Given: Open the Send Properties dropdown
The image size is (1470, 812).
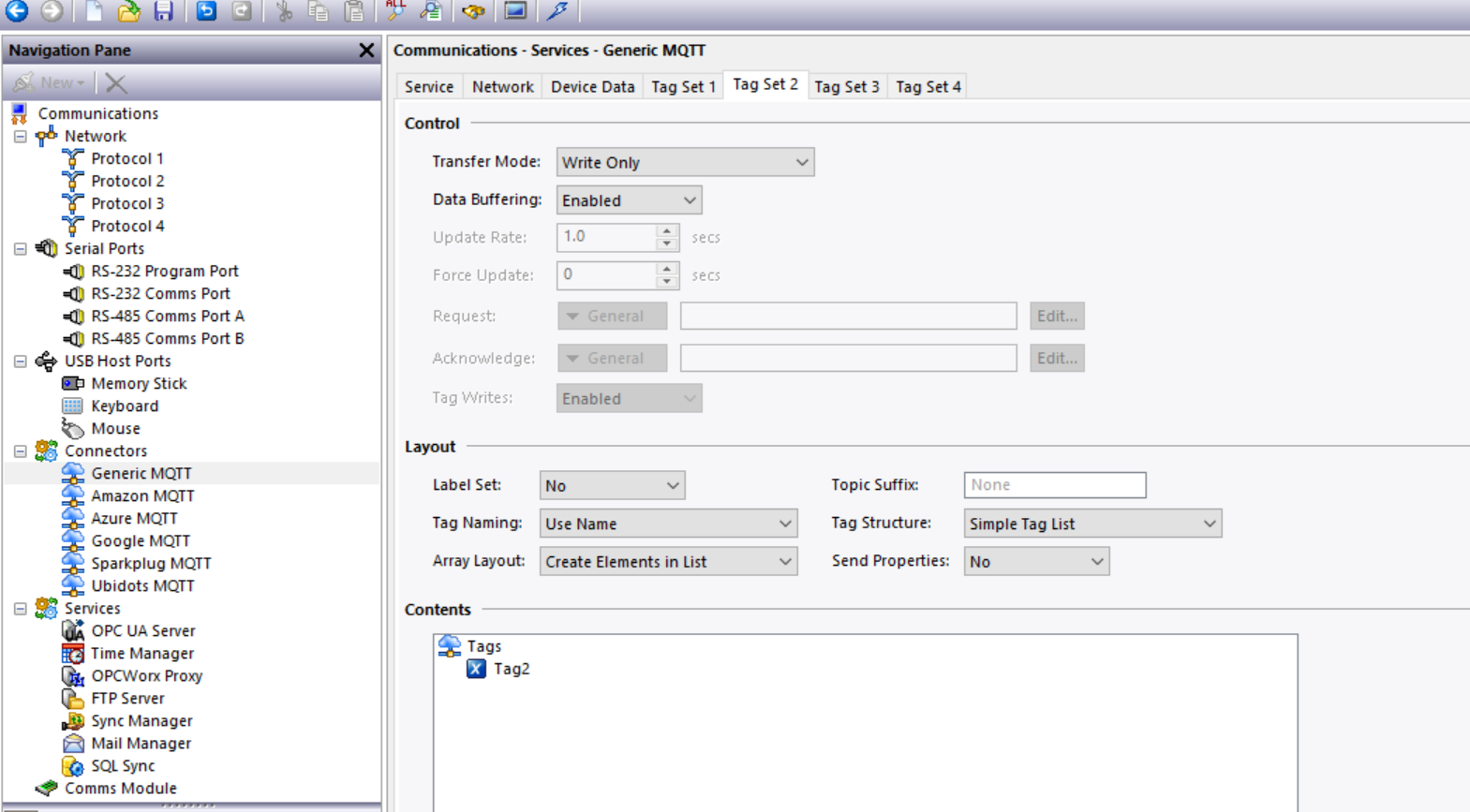Looking at the screenshot, I should [x=1036, y=562].
